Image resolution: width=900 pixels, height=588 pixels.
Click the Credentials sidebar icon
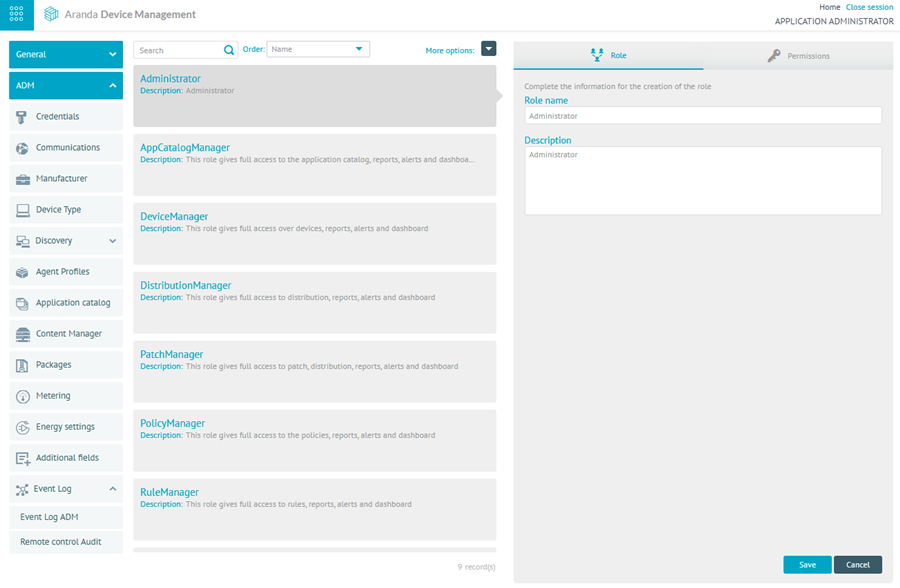click(x=22, y=117)
